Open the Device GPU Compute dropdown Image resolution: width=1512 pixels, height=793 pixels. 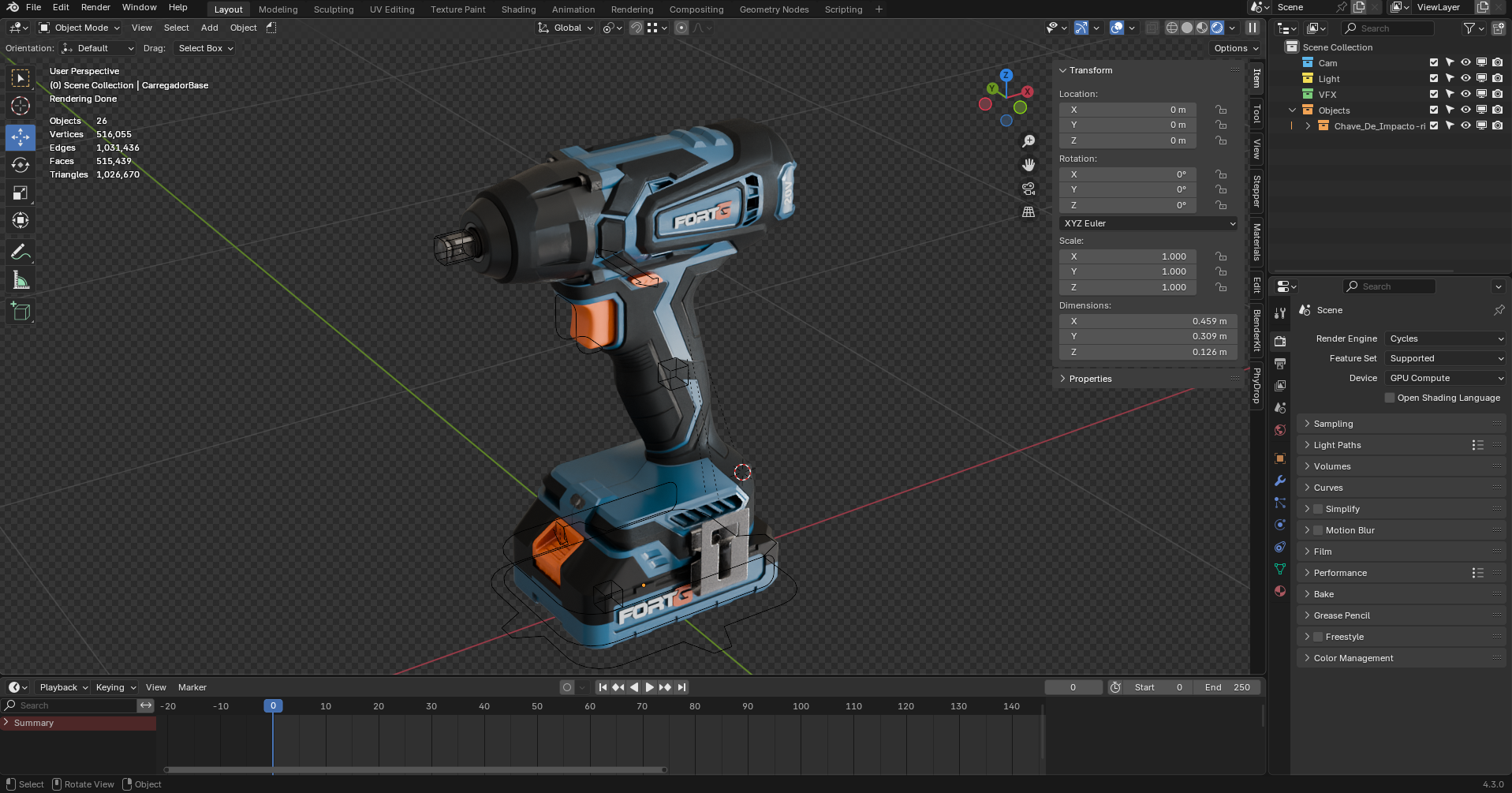tap(1445, 378)
